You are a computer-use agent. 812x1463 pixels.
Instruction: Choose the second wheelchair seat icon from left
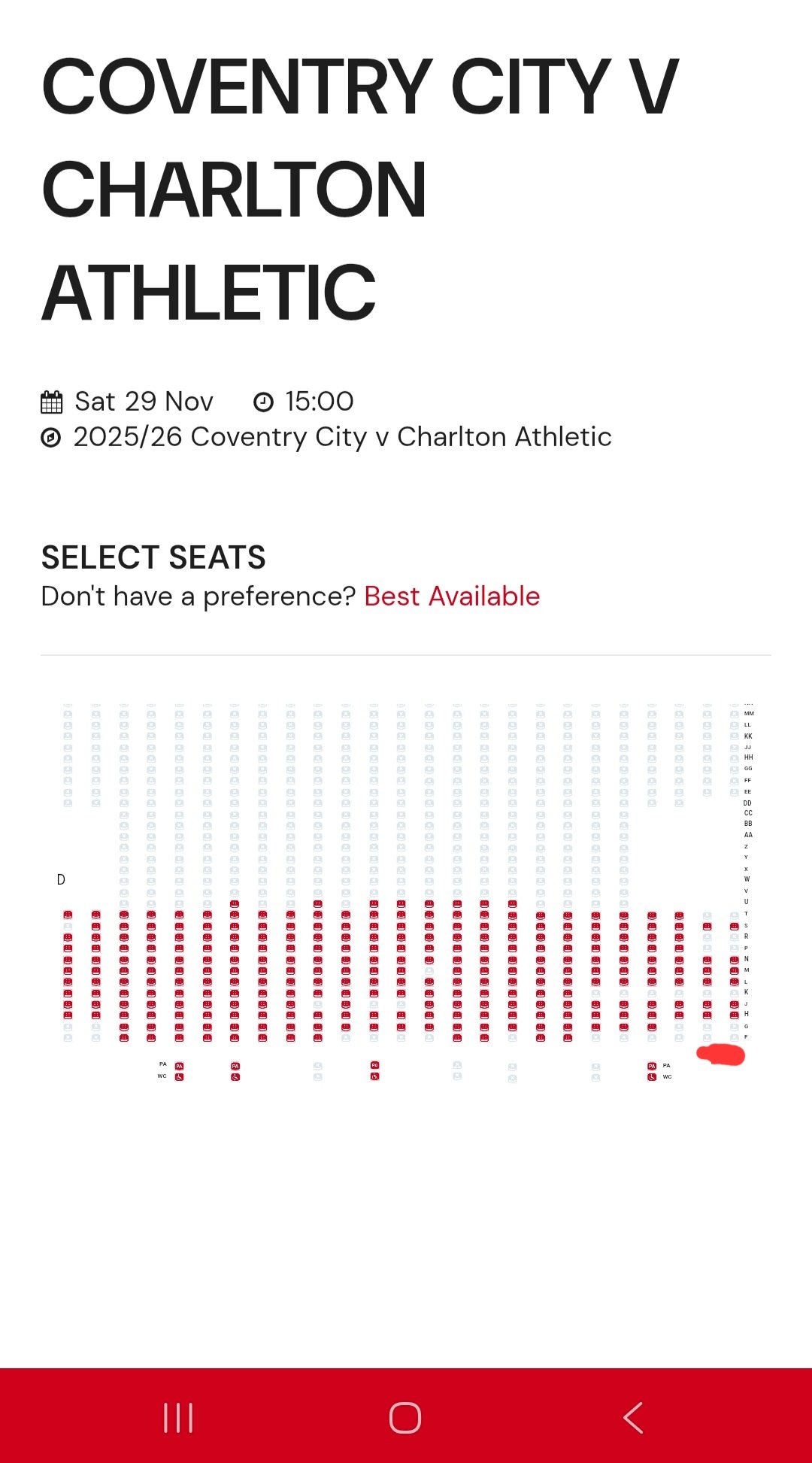coord(235,1077)
